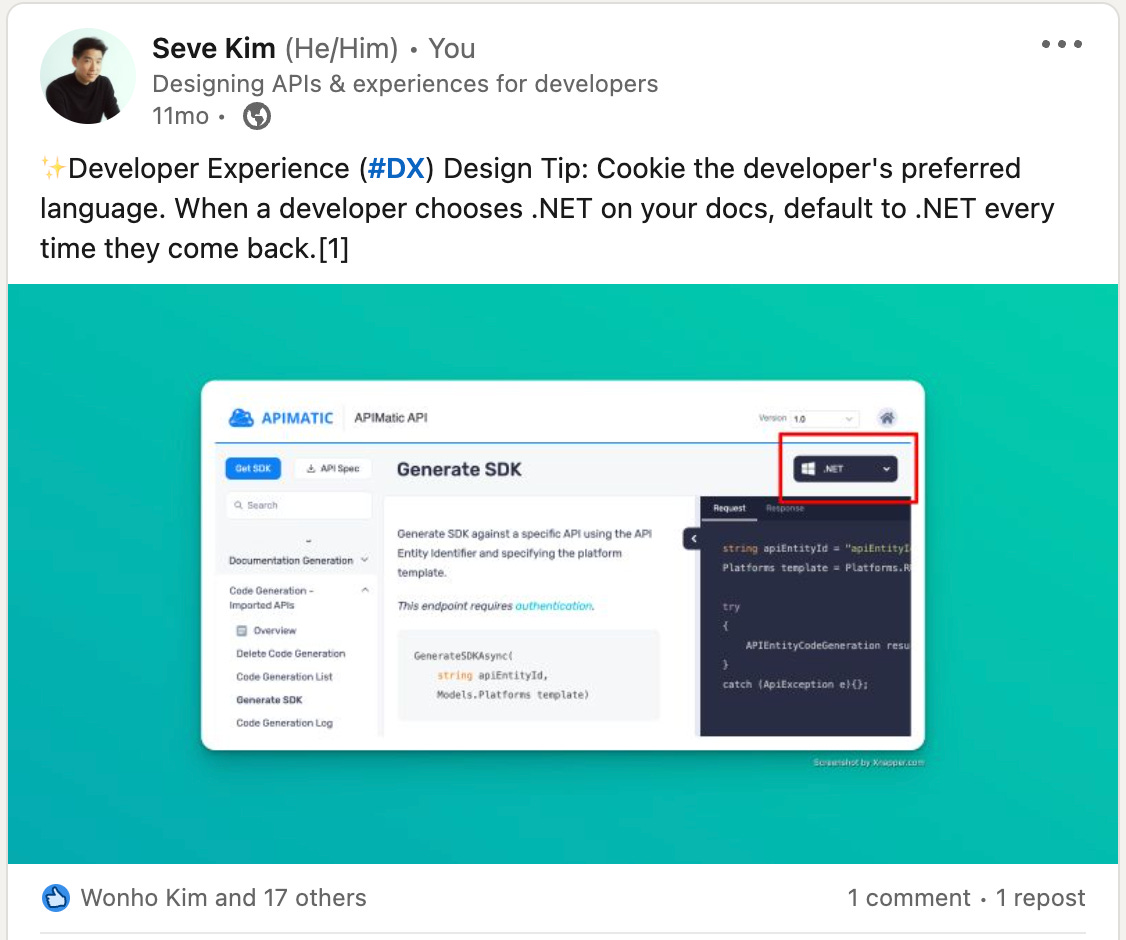Click the Windows icon in the .NET selector
Image resolution: width=1126 pixels, height=940 pixels.
tap(810, 468)
